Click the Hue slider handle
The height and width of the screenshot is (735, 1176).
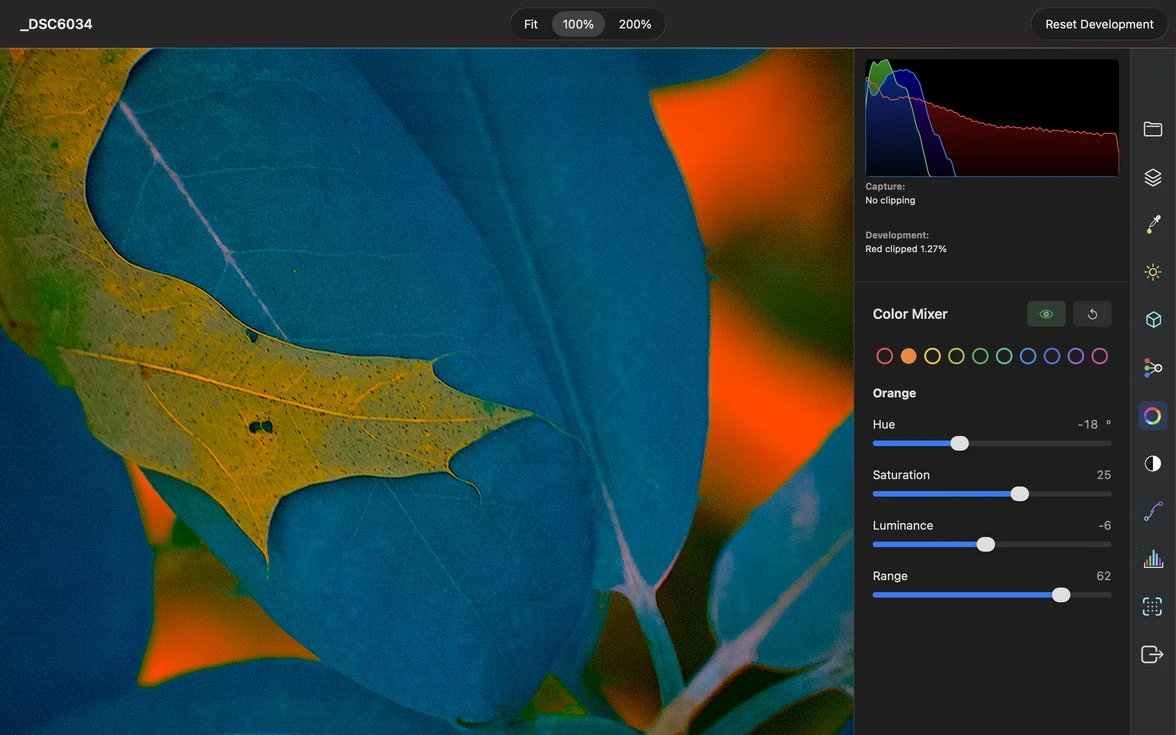click(959, 443)
